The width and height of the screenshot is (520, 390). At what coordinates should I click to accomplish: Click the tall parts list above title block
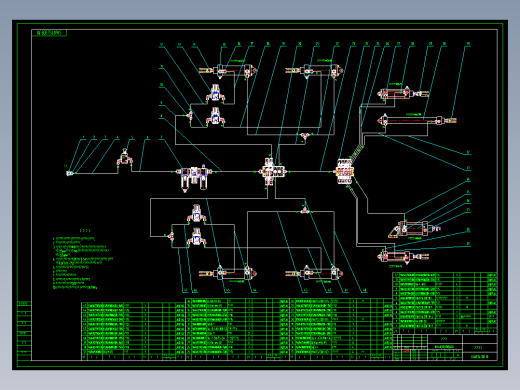click(445, 303)
